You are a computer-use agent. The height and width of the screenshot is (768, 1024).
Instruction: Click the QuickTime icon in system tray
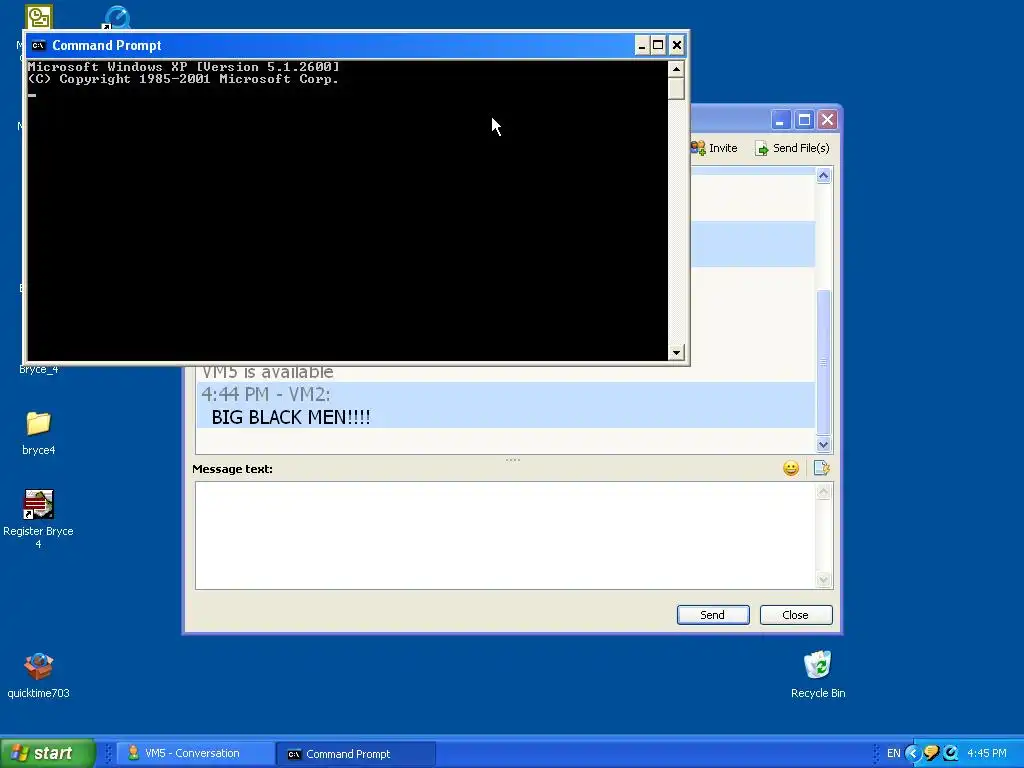(951, 754)
